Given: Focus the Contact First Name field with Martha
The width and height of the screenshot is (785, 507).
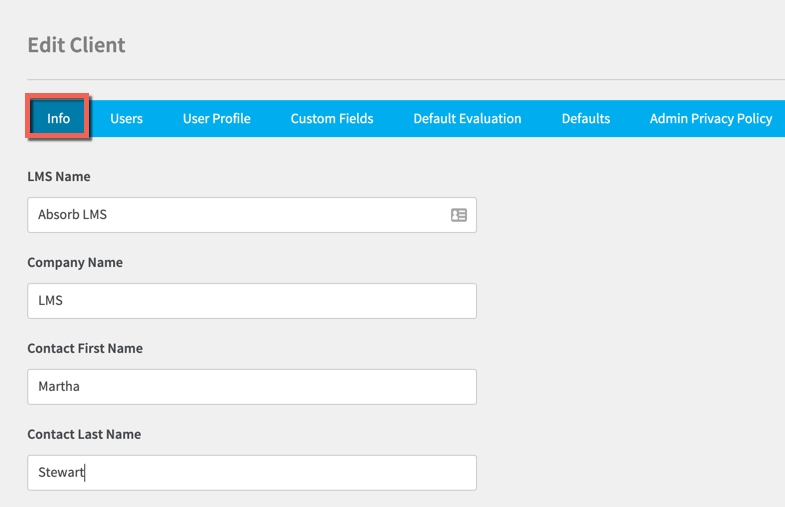Looking at the screenshot, I should pos(252,387).
